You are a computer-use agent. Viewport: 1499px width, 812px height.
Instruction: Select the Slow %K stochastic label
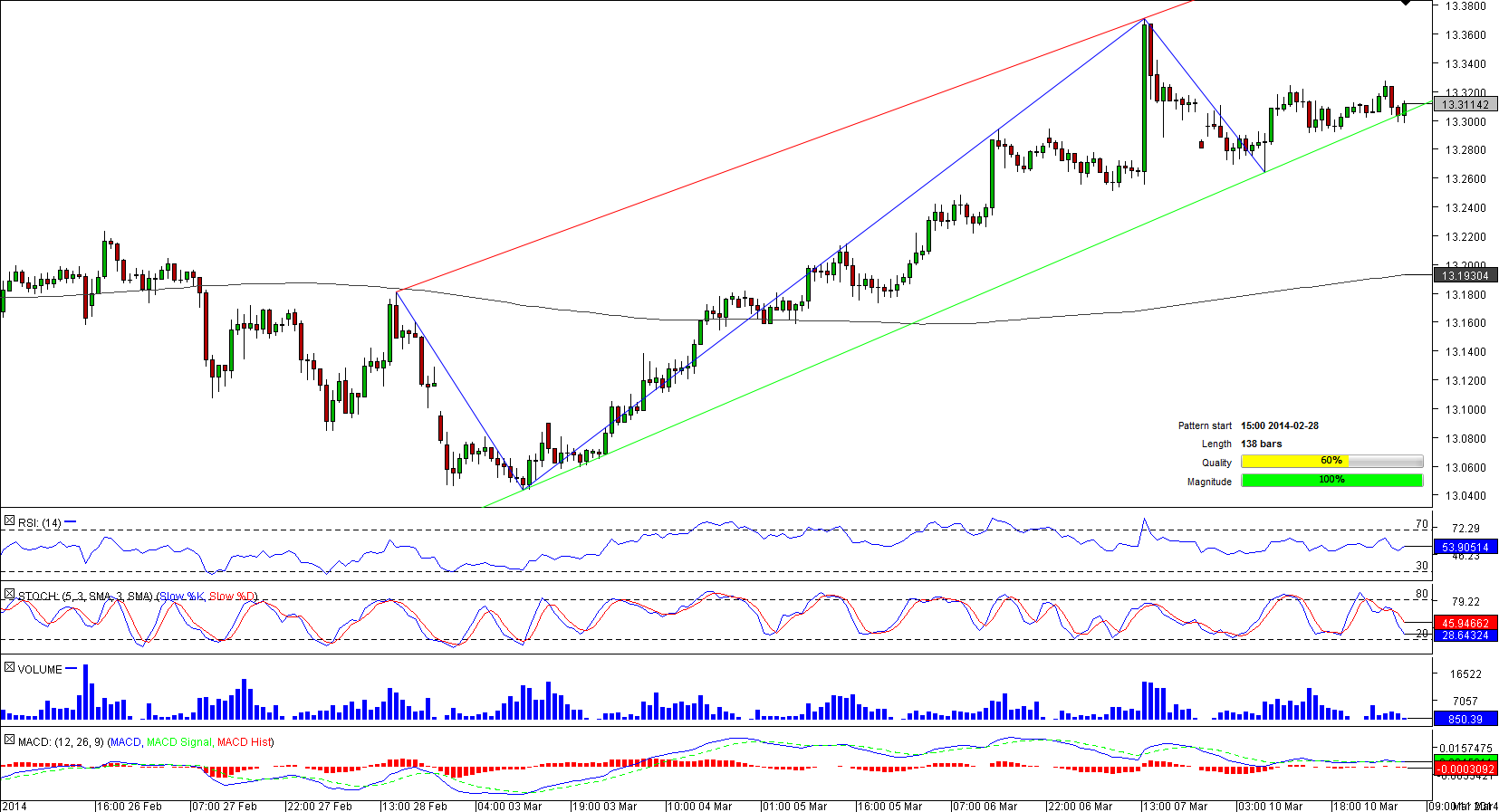tap(181, 597)
